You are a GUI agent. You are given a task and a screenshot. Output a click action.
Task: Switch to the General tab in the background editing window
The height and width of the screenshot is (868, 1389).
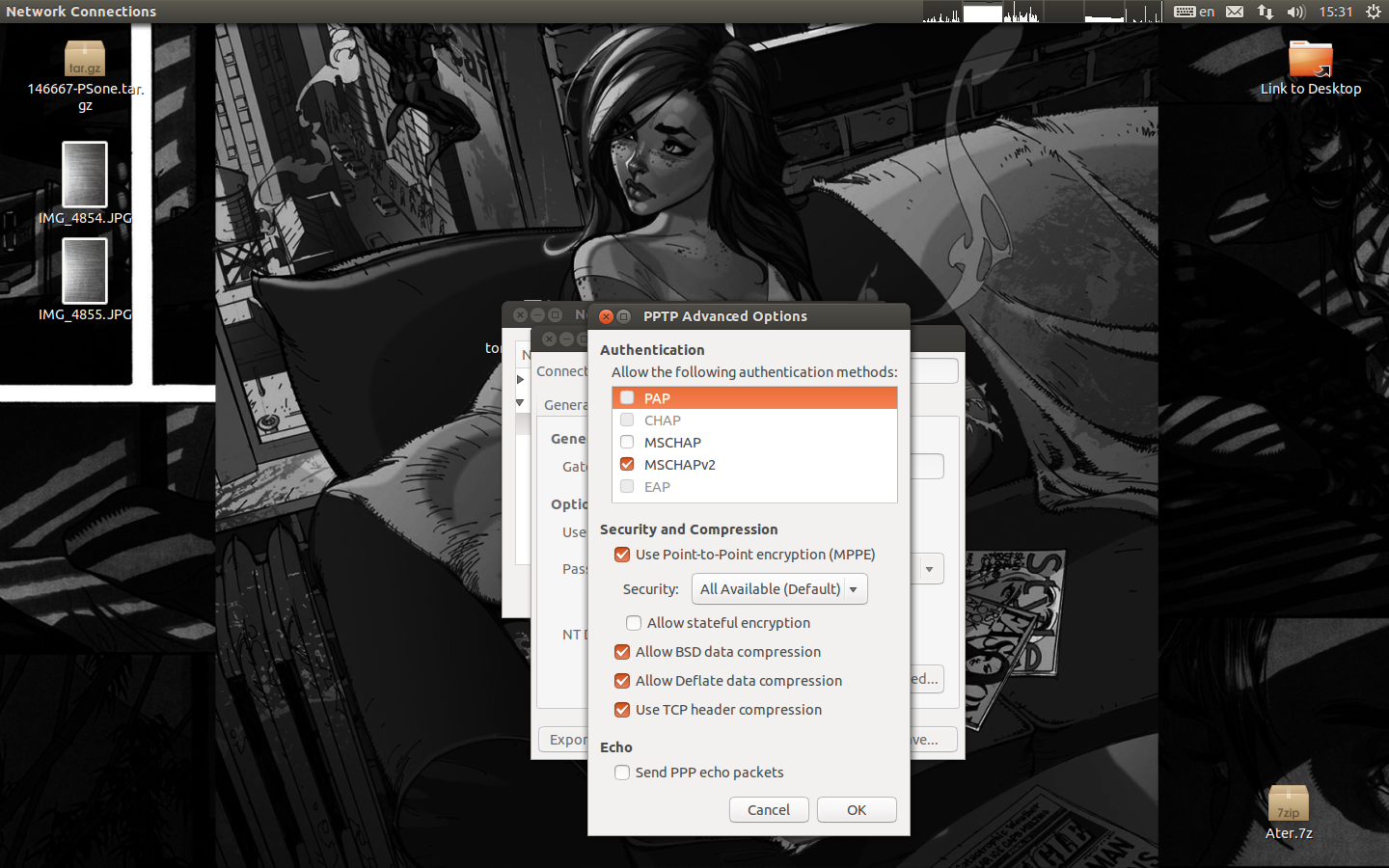563,405
